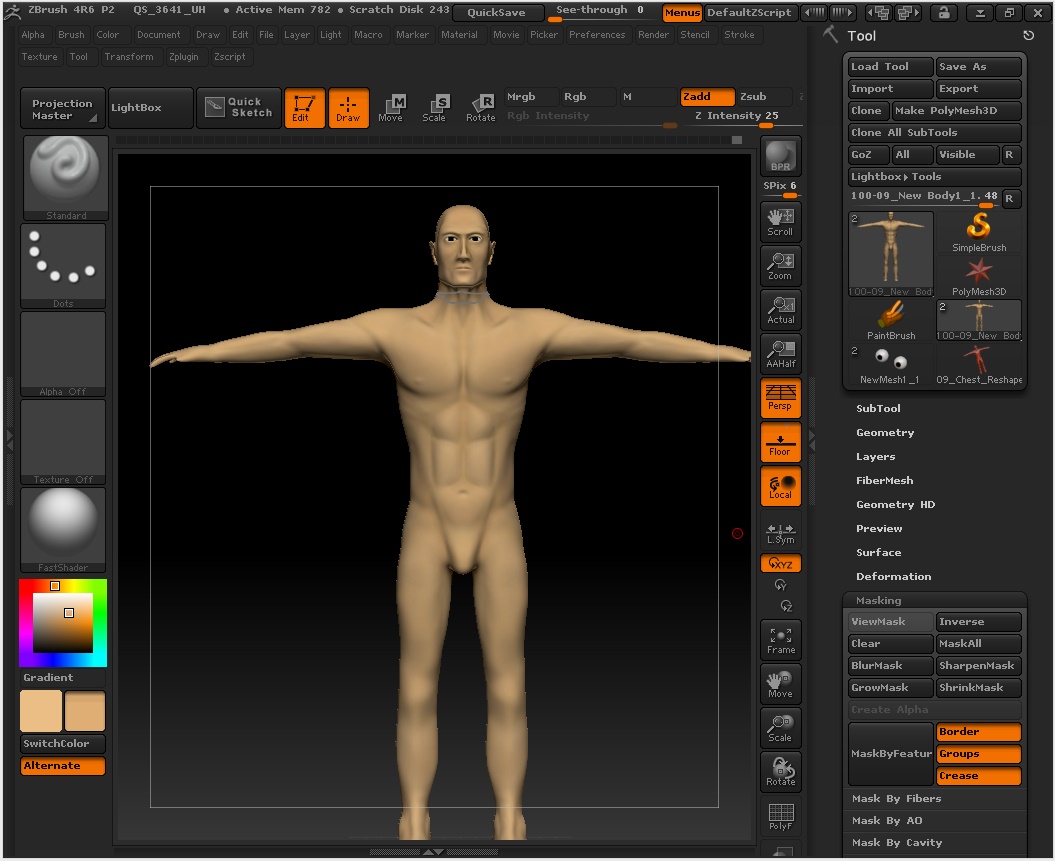Click the Load Tool button
The width and height of the screenshot is (1055, 861).
891,67
